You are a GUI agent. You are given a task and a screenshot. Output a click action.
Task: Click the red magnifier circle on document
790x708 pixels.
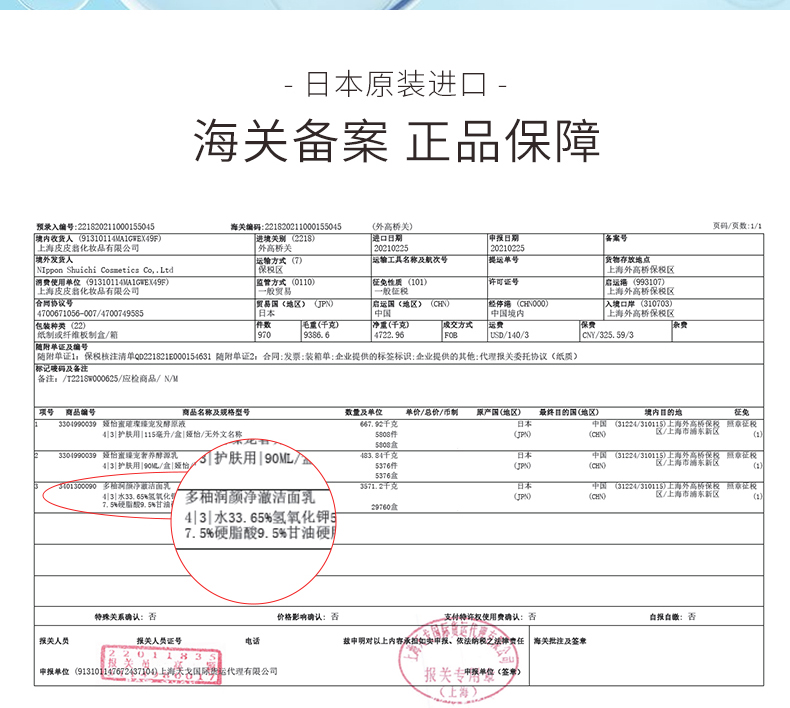[x=254, y=521]
